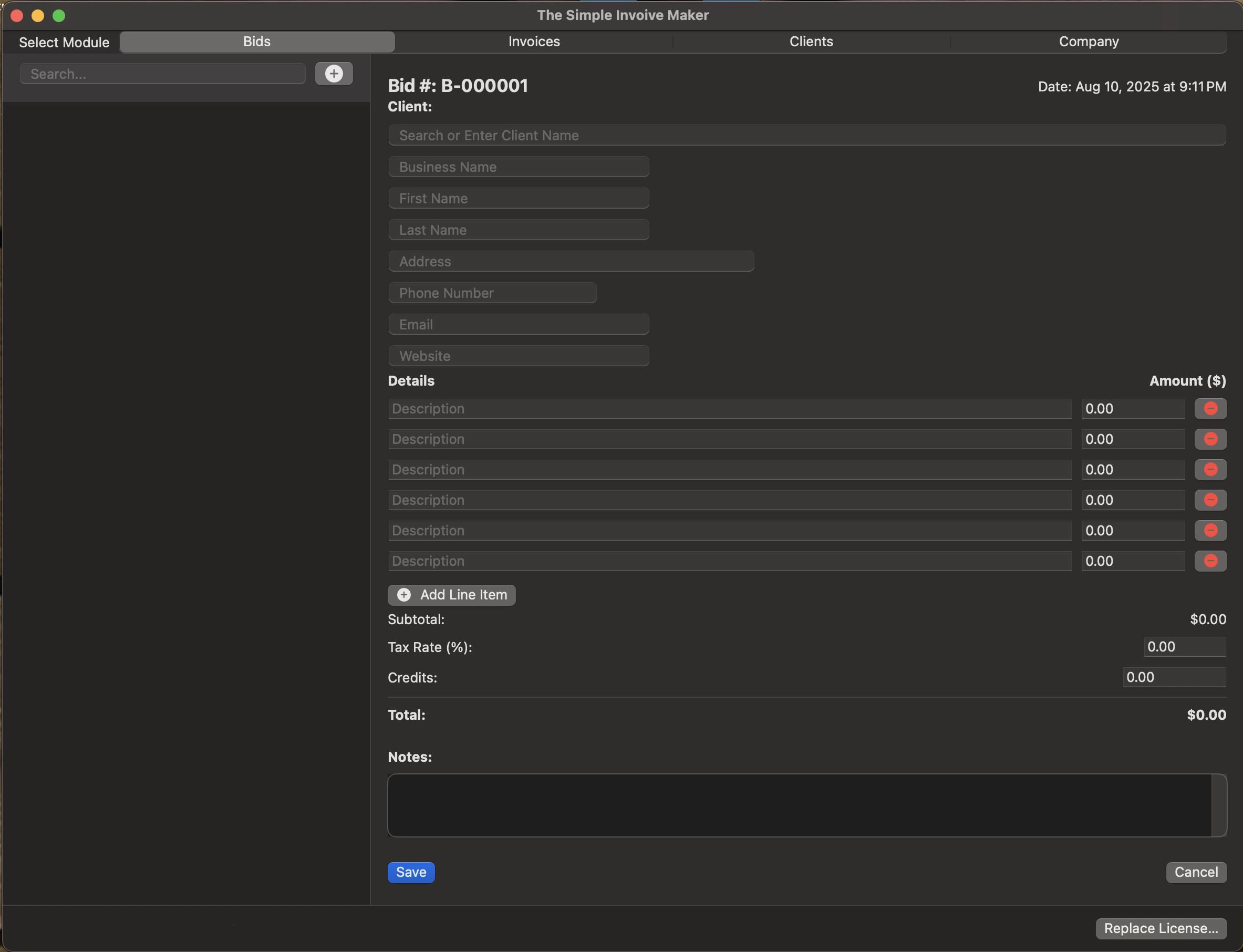Image resolution: width=1243 pixels, height=952 pixels.
Task: Remove the second line item row
Action: tap(1210, 439)
